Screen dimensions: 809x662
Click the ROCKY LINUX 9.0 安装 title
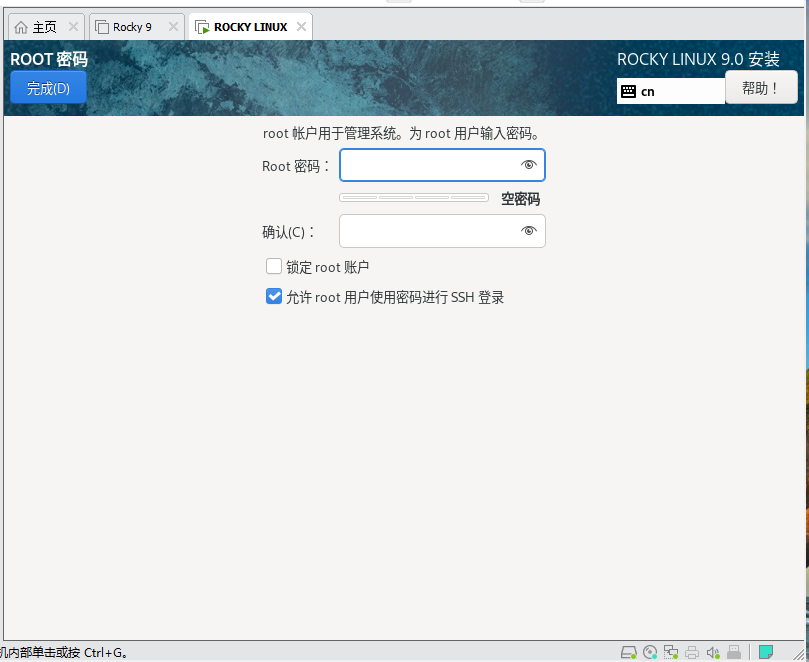click(698, 59)
